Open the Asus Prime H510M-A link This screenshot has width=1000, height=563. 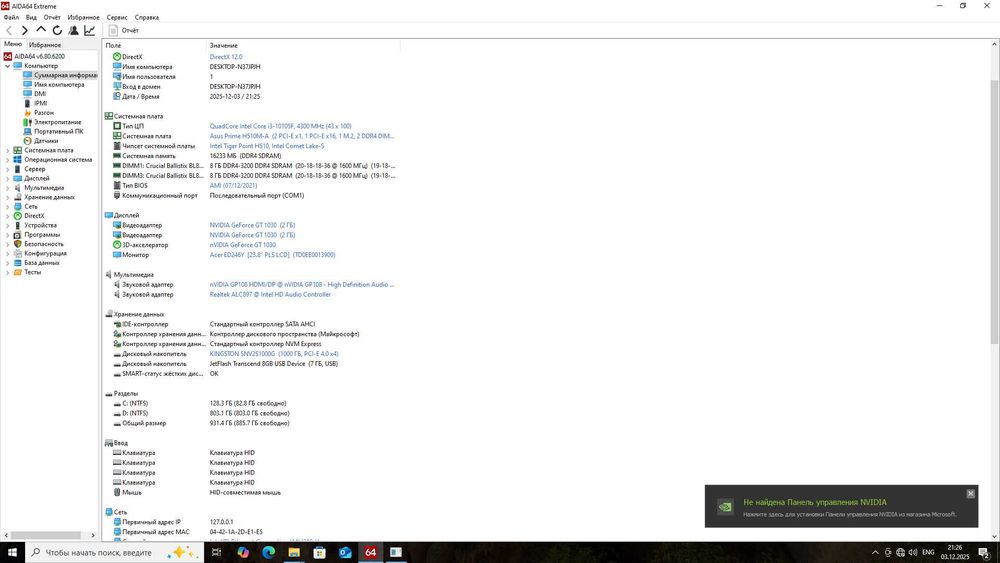(x=302, y=136)
